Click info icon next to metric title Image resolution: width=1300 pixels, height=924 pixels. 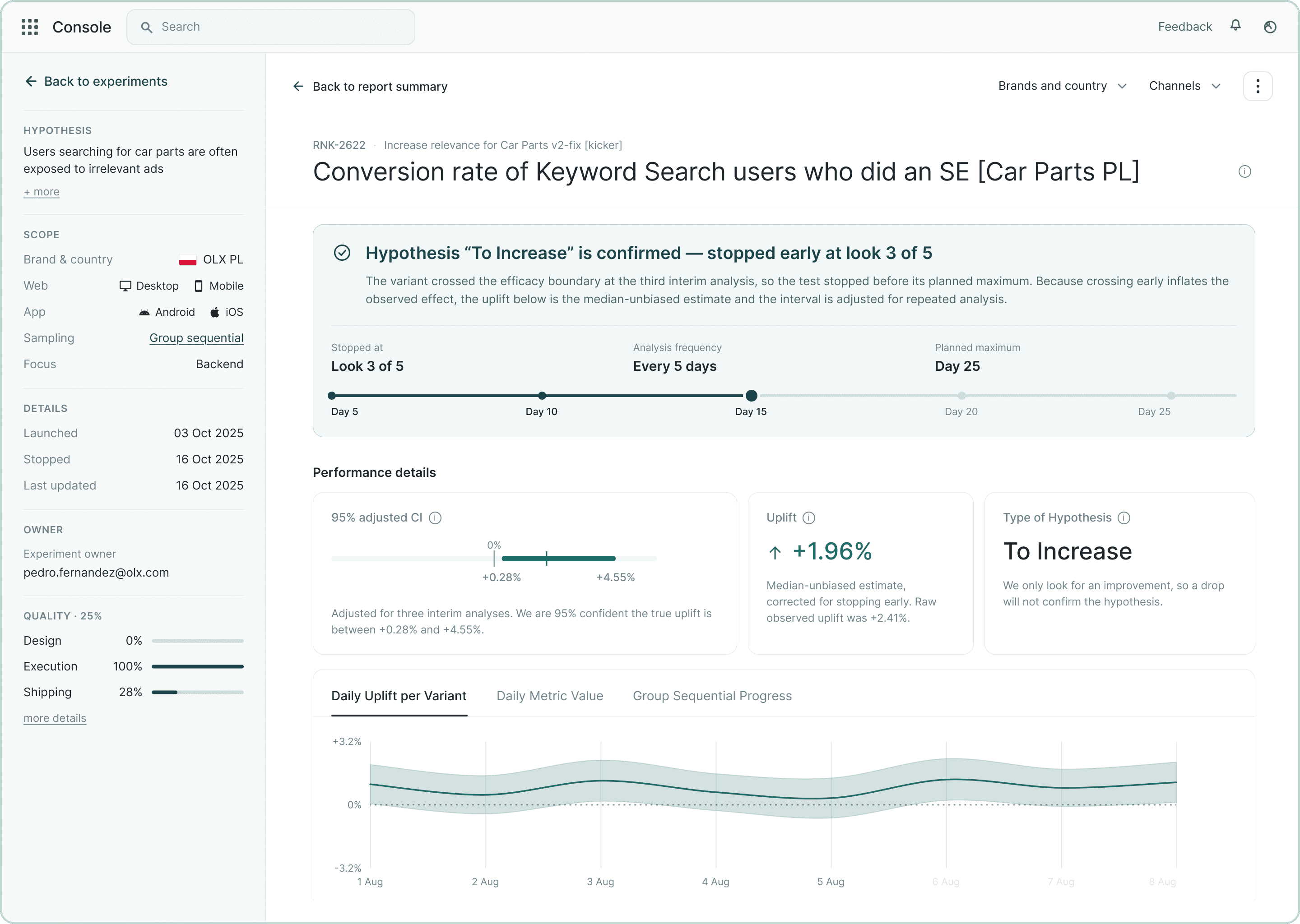coord(1244,171)
